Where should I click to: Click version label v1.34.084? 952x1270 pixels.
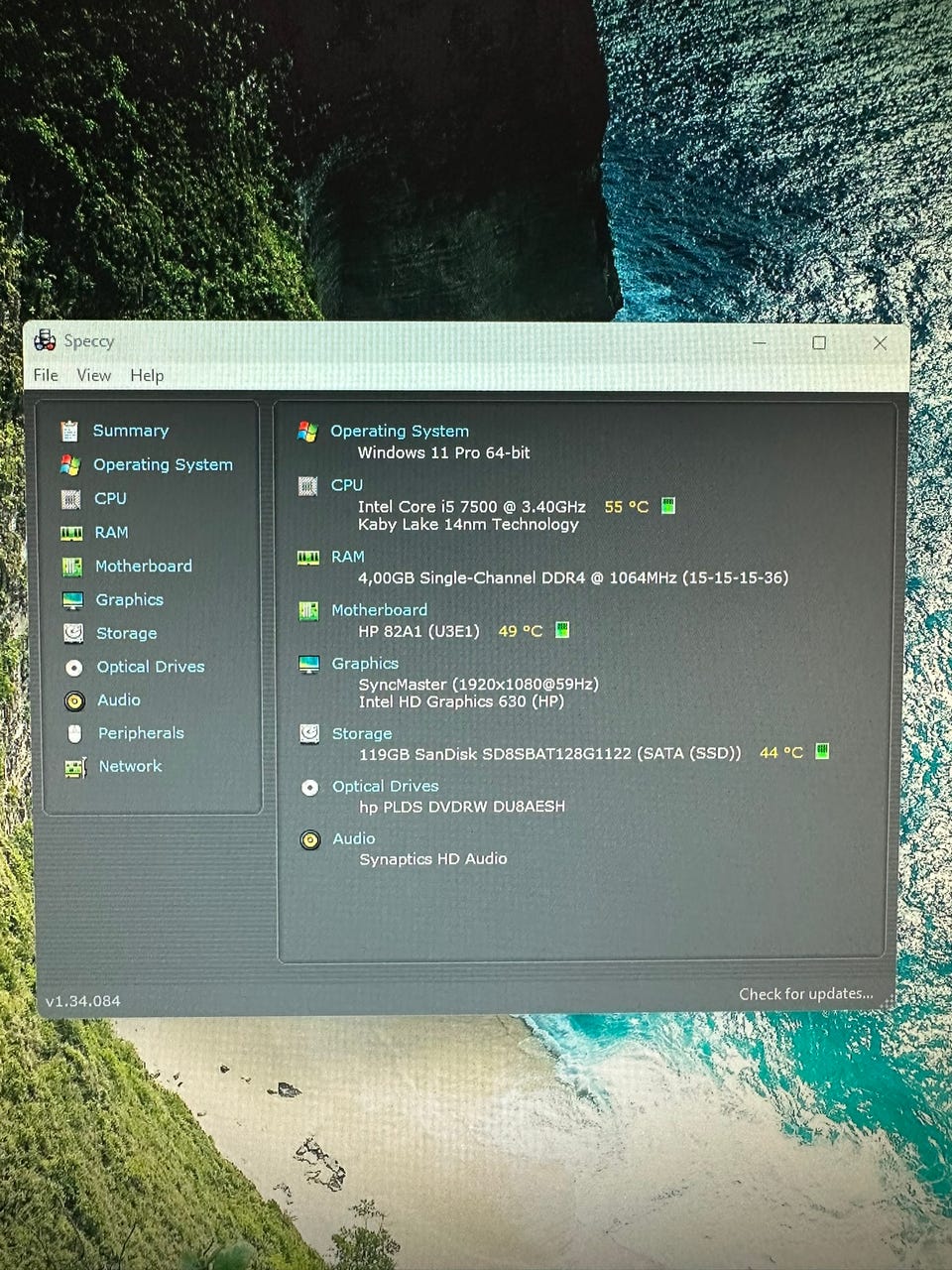83,1001
